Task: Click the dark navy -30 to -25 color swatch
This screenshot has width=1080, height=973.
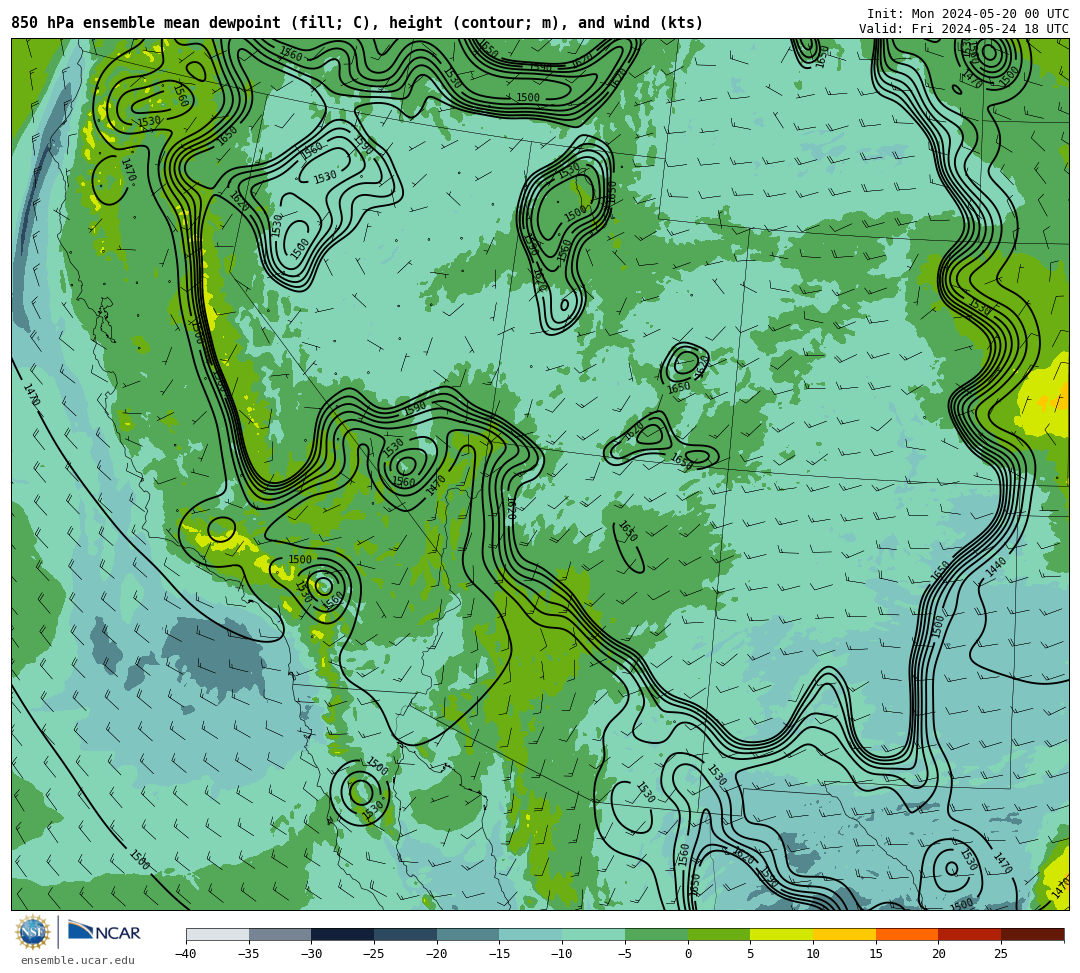Action: 343,934
